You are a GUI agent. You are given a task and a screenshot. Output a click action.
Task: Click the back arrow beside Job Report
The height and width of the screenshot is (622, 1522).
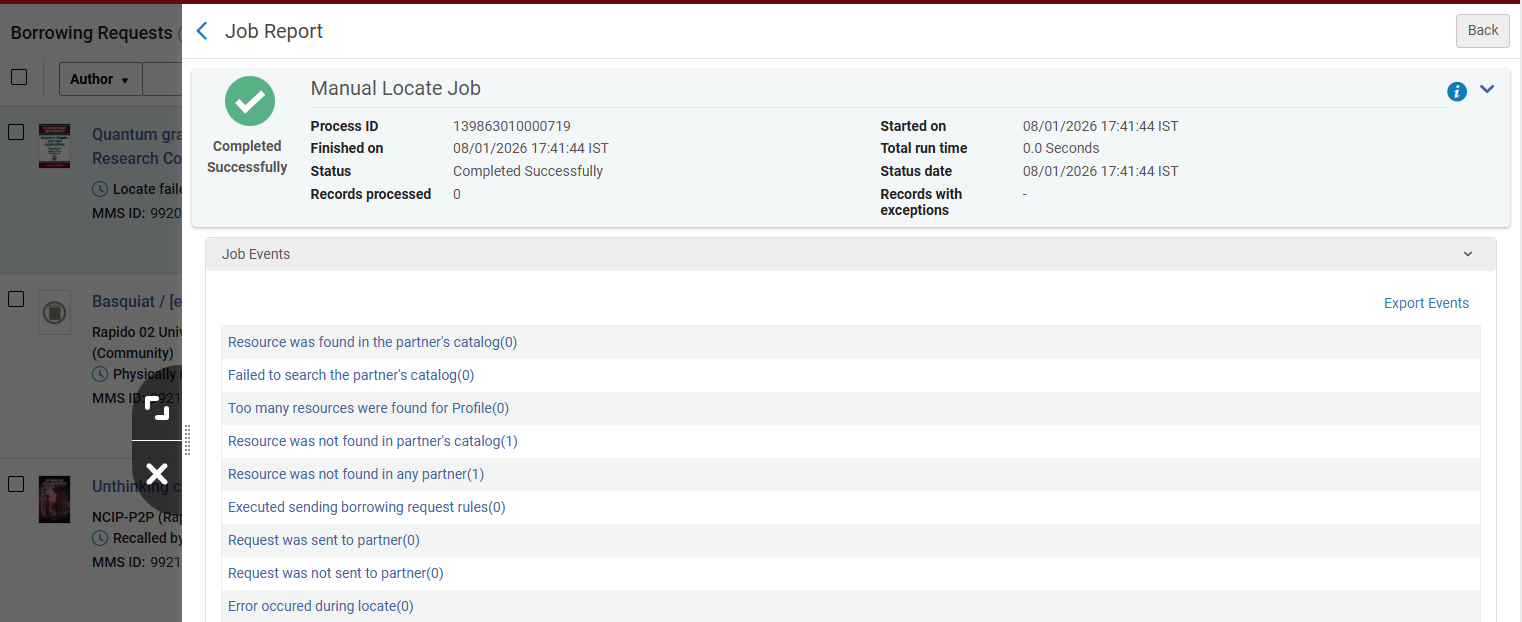(x=202, y=31)
